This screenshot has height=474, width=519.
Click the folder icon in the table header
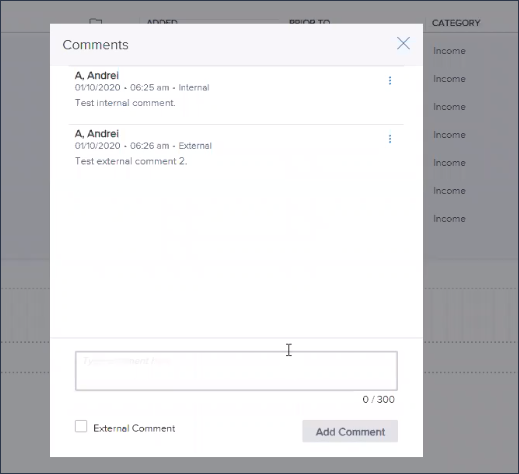click(95, 21)
